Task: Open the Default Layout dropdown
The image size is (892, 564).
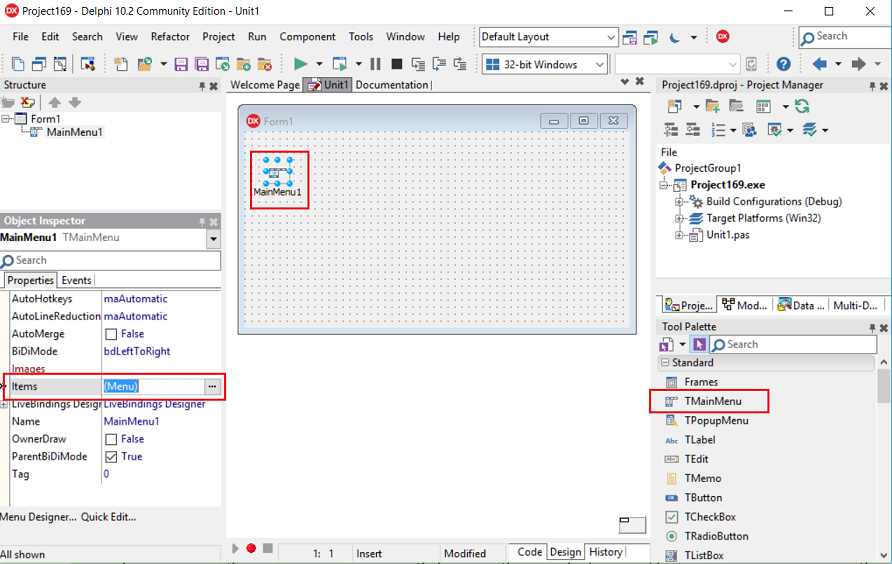Action: pos(610,38)
